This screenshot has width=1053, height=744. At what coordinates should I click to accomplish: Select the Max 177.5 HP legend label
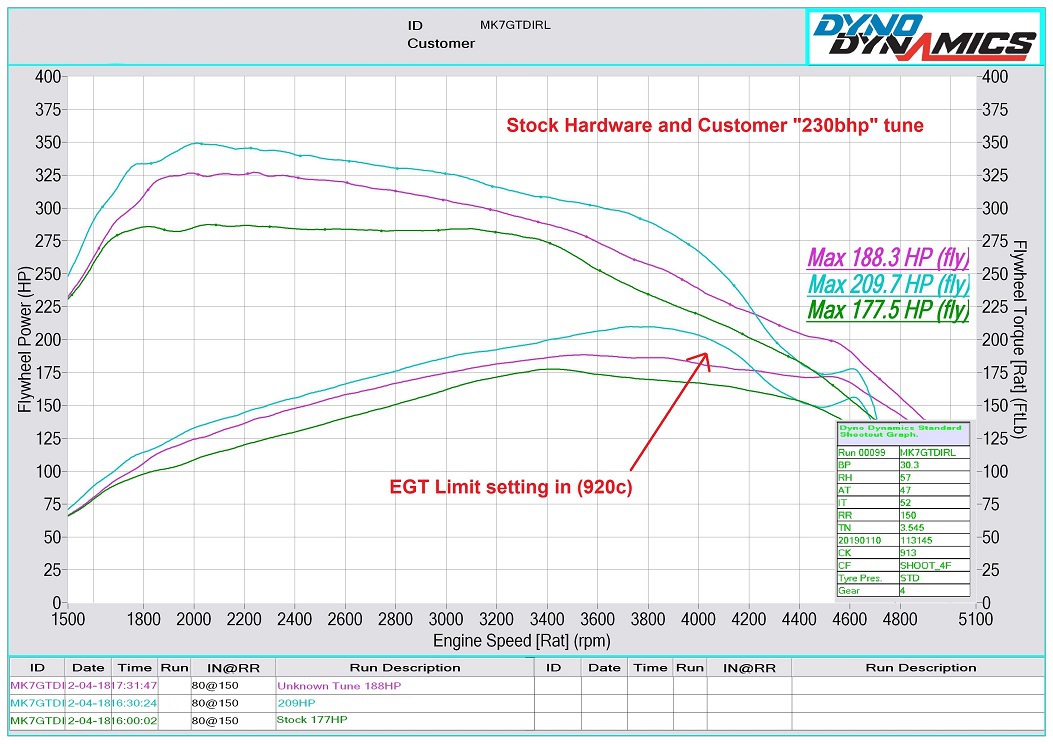point(887,311)
